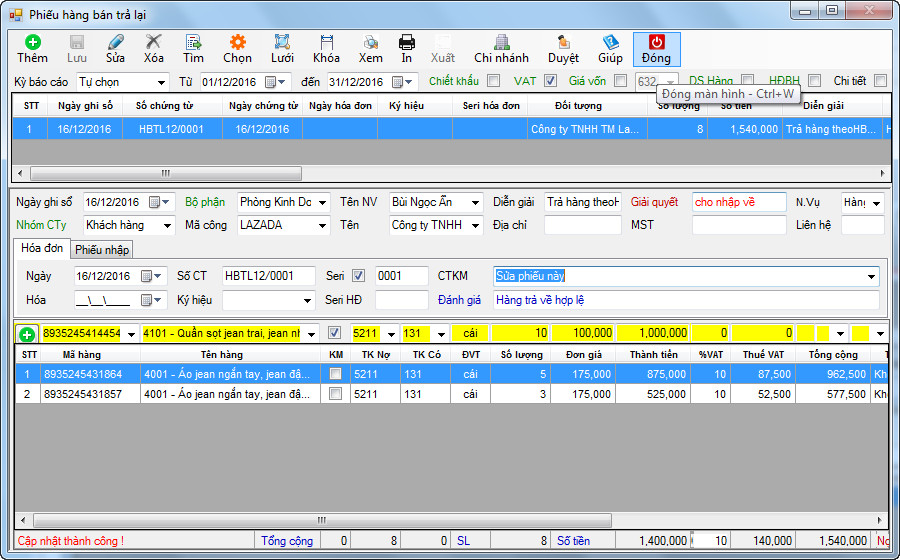Click the Số CT input field

(x=268, y=276)
